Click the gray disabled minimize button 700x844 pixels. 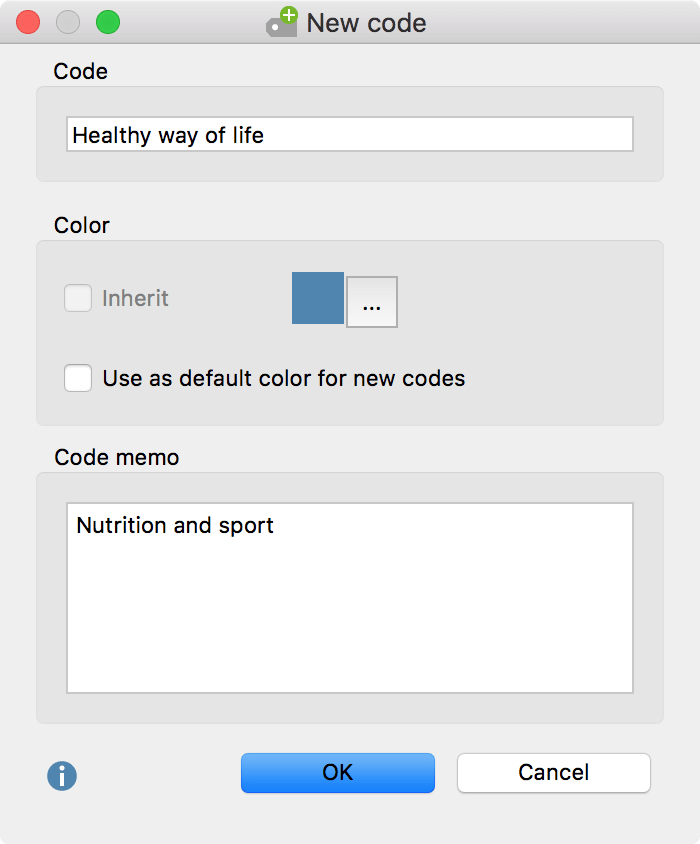coord(68,23)
